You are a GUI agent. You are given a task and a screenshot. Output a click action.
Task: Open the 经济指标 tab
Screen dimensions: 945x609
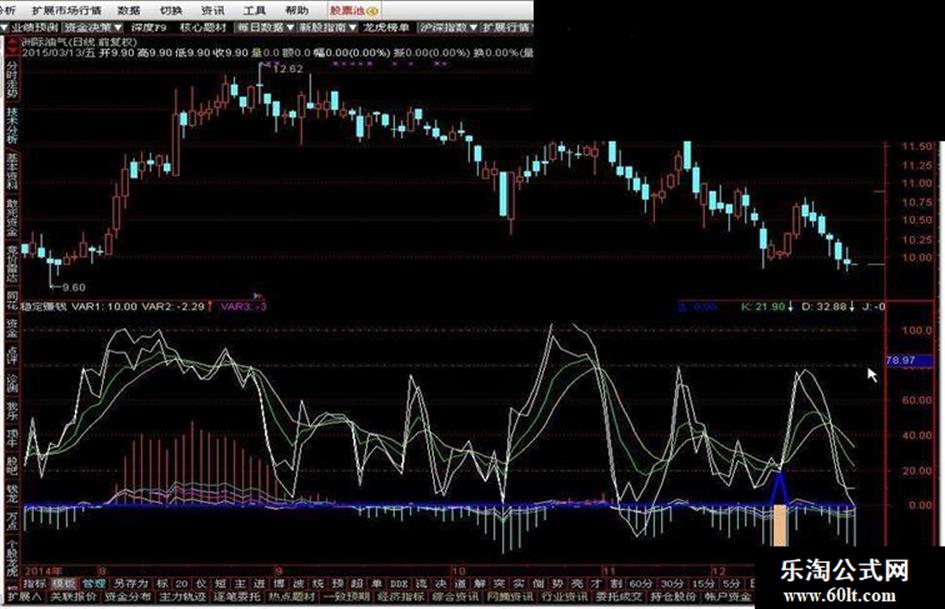400,597
